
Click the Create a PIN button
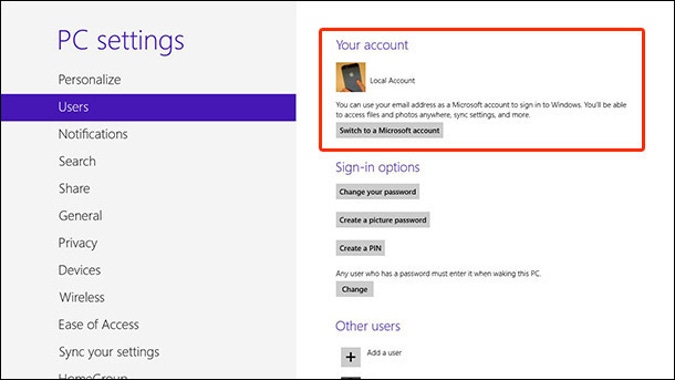360,248
